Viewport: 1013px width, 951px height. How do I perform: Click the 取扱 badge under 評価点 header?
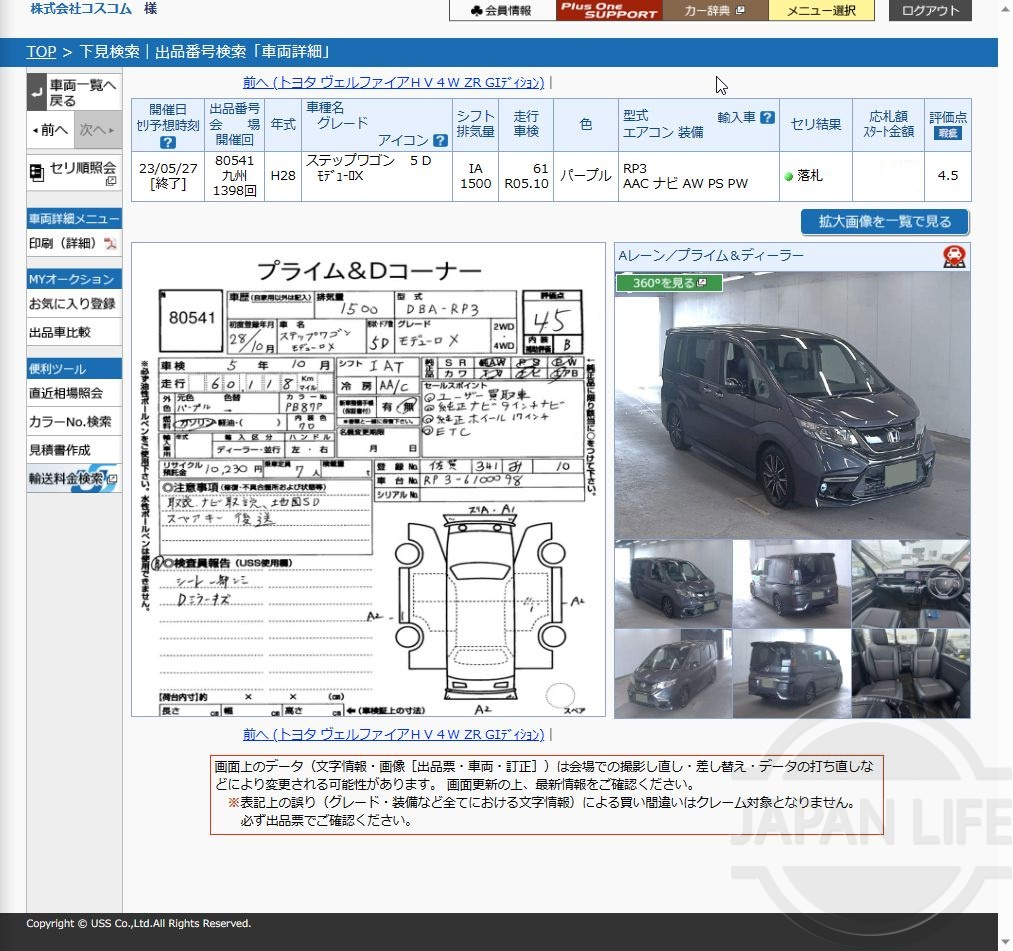coord(947,131)
